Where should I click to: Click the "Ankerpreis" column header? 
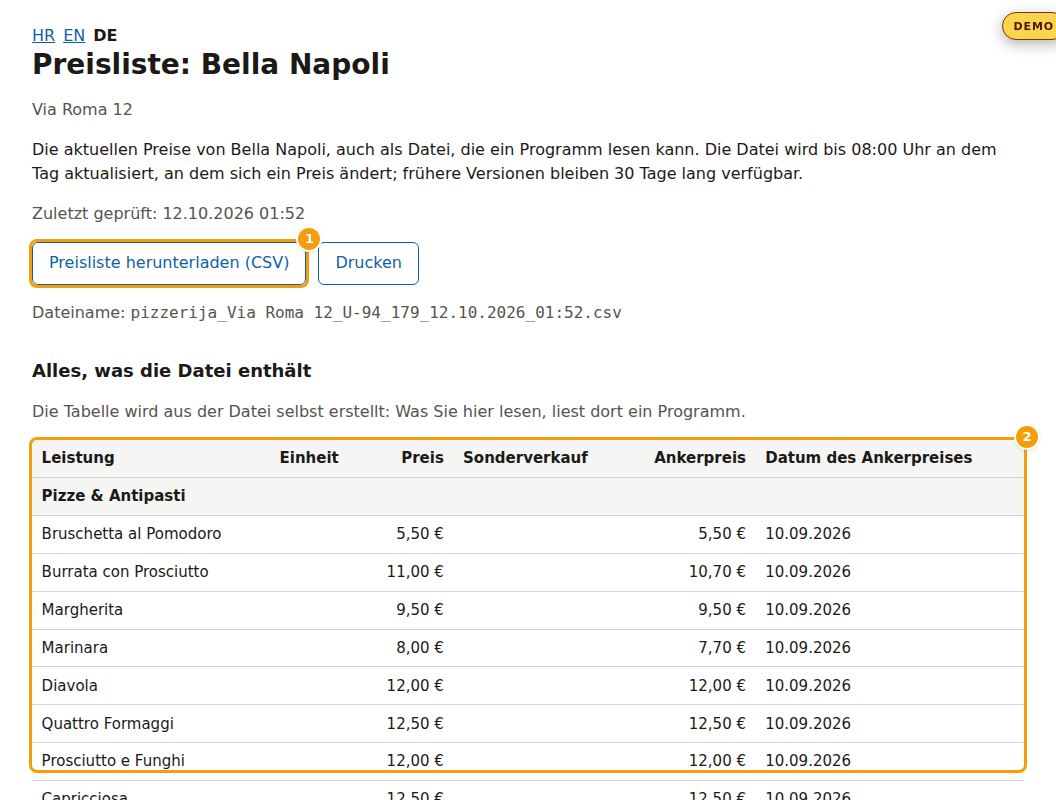coord(700,458)
